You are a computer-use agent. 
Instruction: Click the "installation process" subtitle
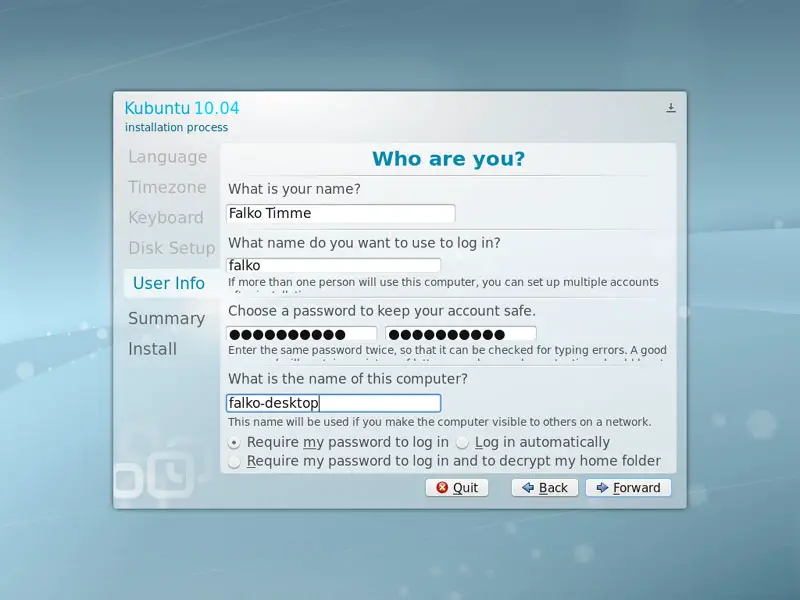click(177, 128)
